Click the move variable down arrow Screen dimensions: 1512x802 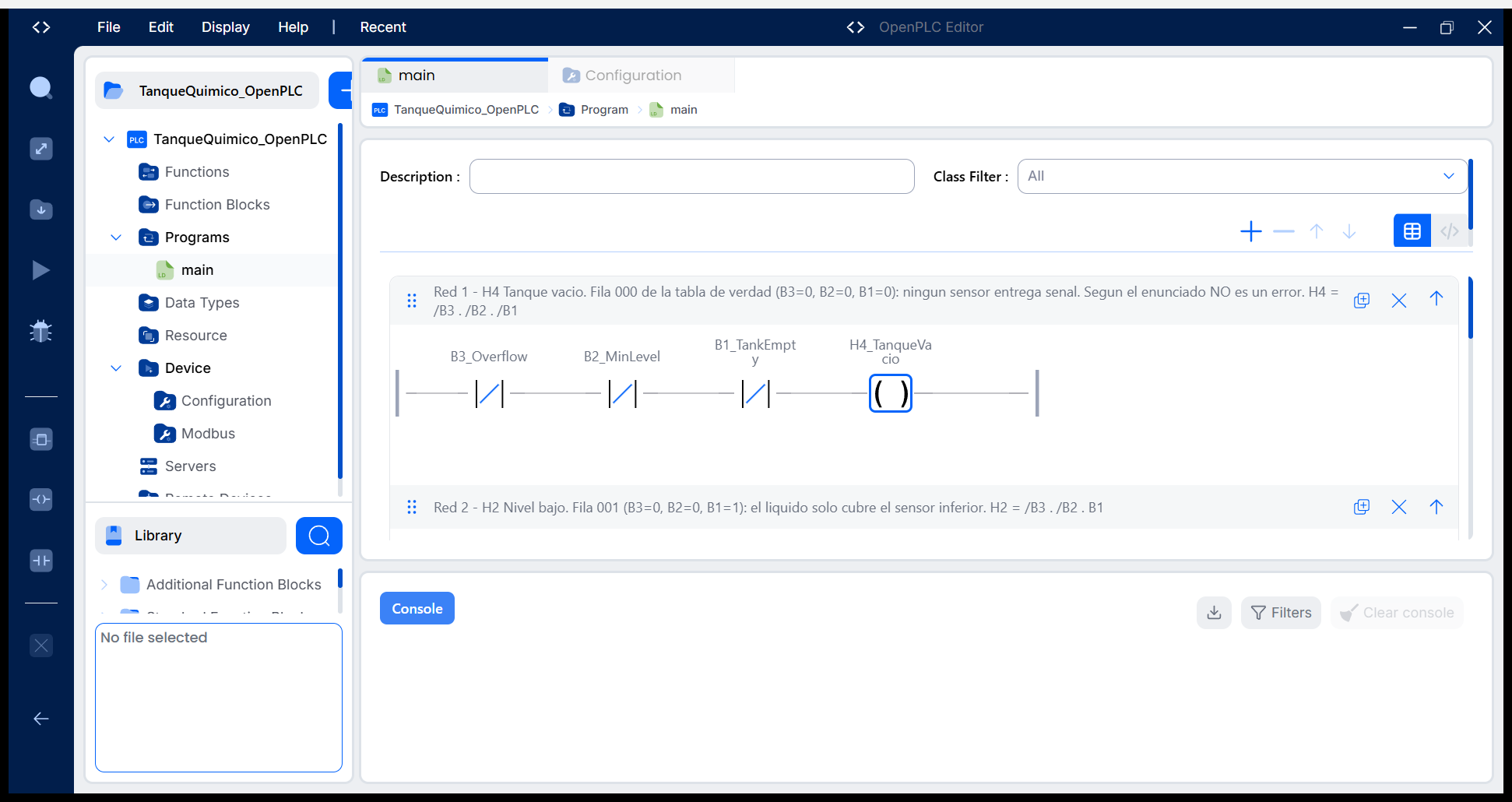(x=1349, y=231)
